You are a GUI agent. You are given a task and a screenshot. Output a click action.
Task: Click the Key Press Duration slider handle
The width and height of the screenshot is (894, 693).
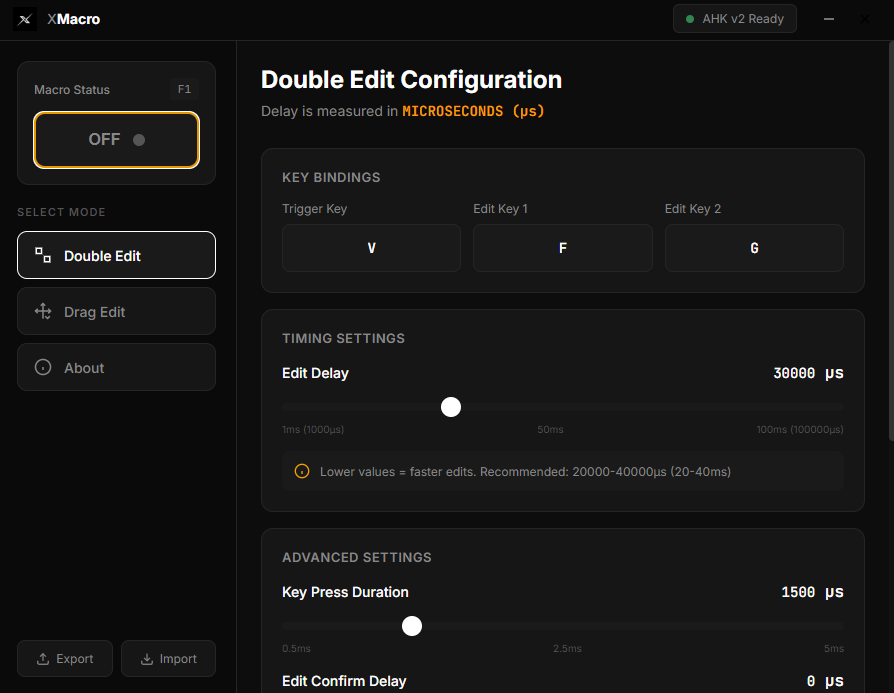click(x=412, y=626)
